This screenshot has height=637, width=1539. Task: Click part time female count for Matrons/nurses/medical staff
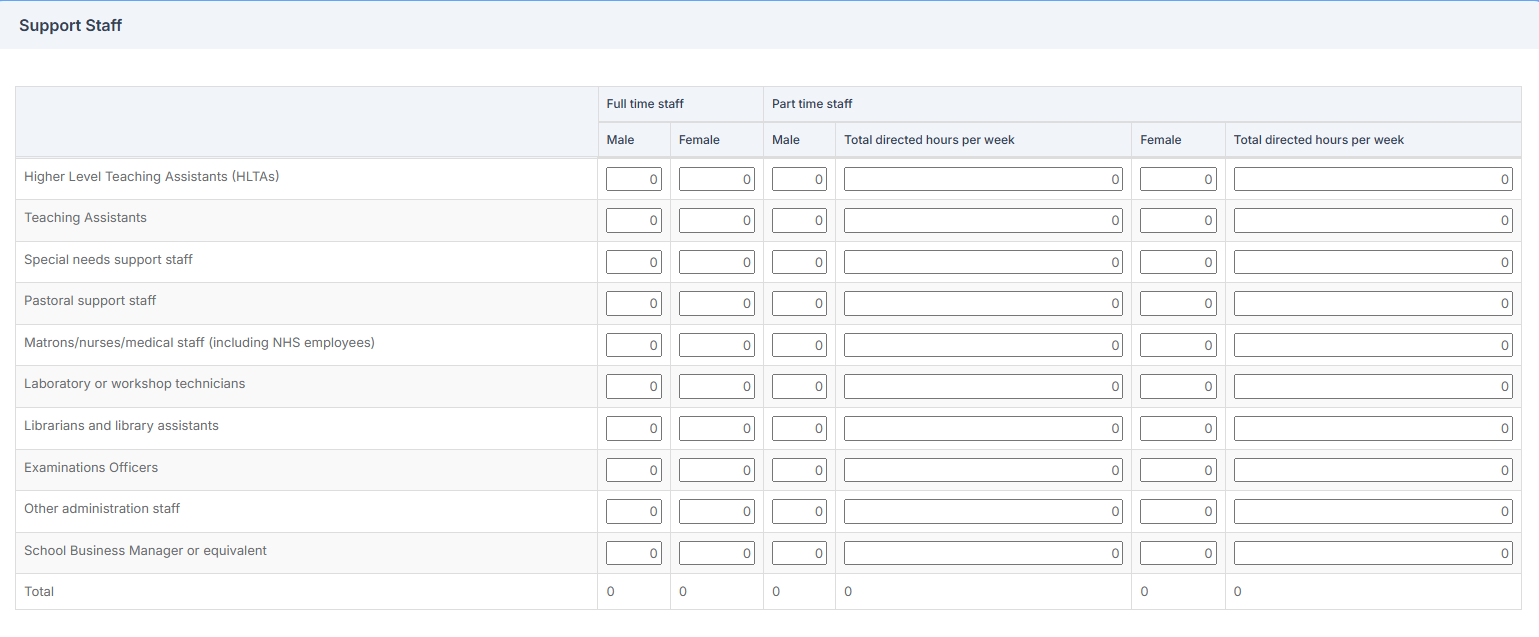pyautogui.click(x=1177, y=345)
